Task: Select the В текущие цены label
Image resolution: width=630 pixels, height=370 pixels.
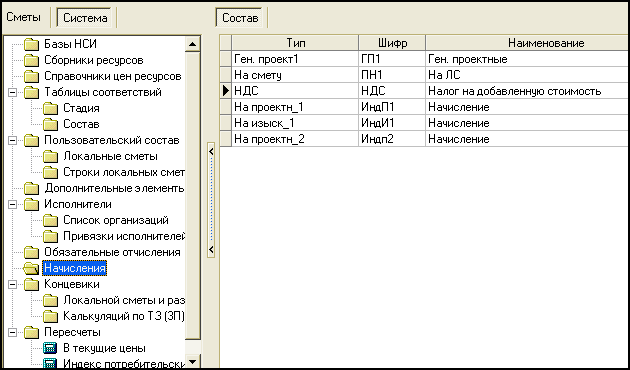Action: coord(104,348)
